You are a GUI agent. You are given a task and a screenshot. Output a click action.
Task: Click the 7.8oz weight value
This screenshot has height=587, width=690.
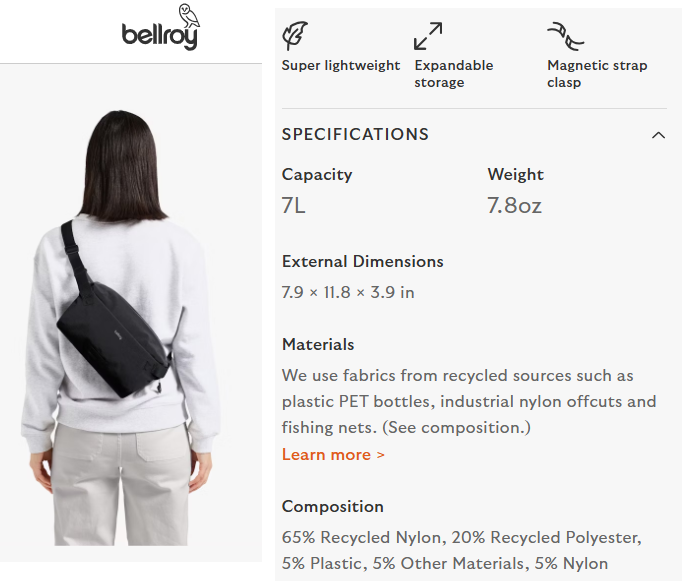click(514, 205)
